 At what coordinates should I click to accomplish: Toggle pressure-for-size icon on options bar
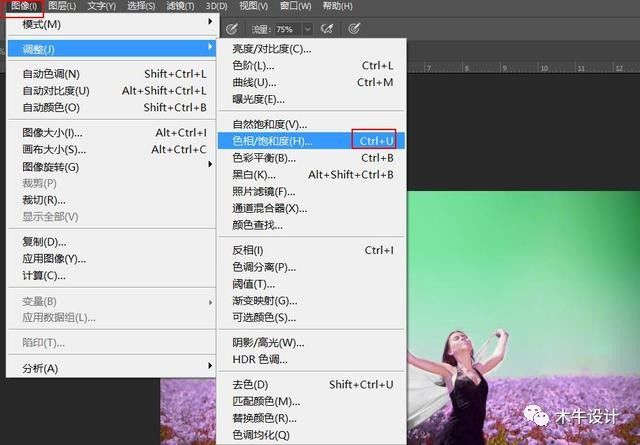tap(354, 29)
